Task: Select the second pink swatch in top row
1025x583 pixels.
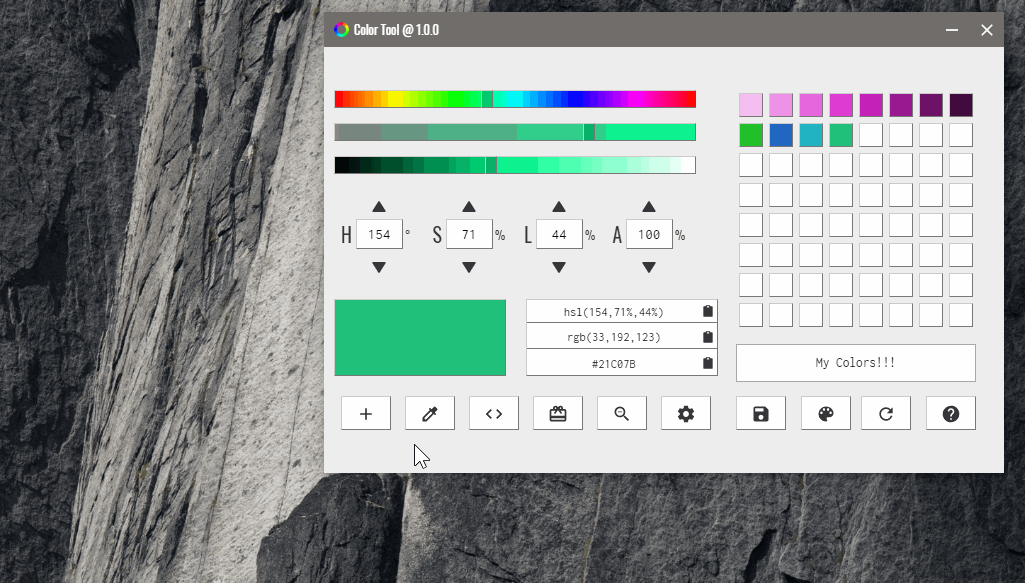Action: (781, 105)
